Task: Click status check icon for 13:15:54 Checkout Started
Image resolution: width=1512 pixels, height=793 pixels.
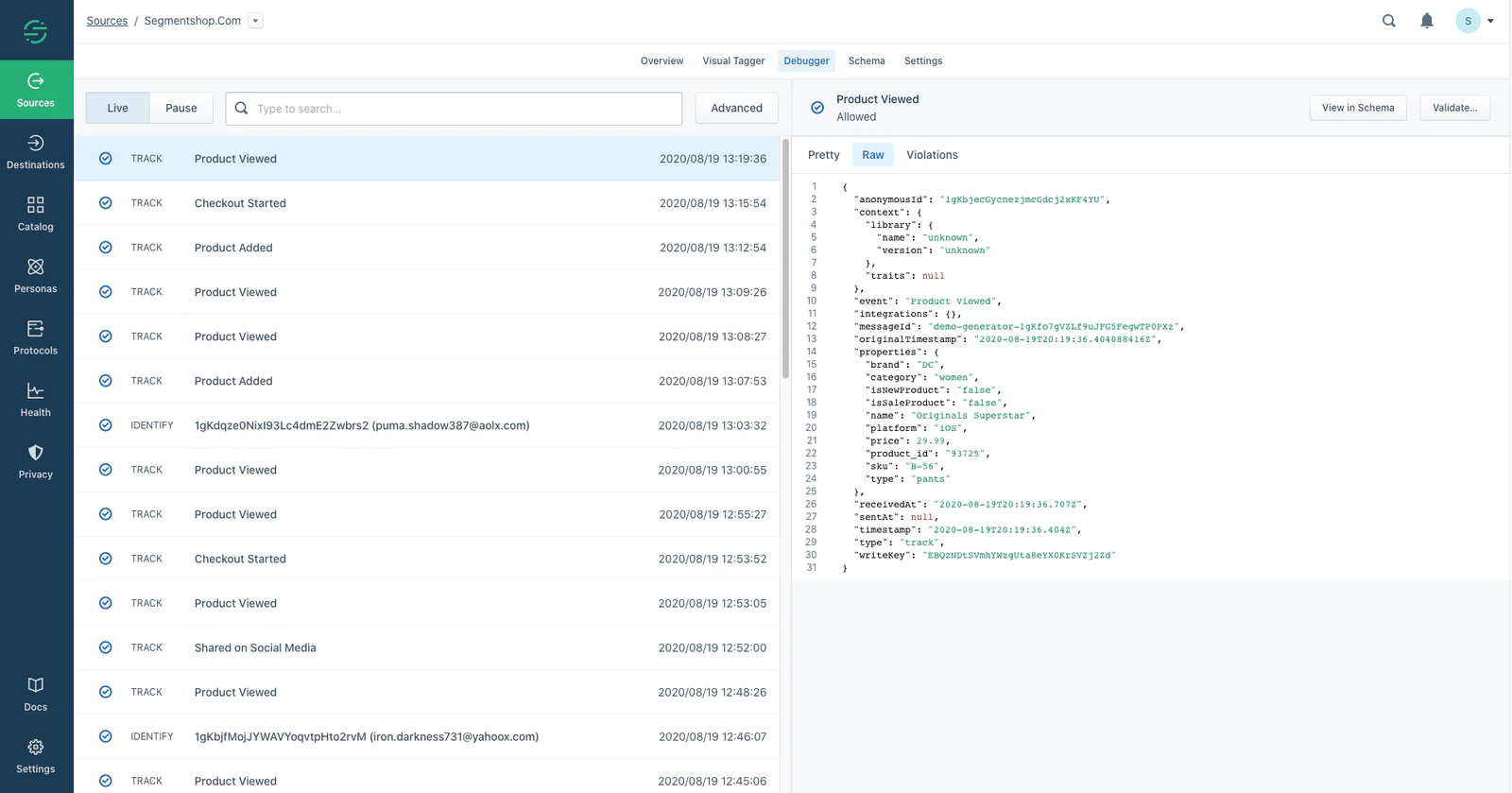Action: 106,203
